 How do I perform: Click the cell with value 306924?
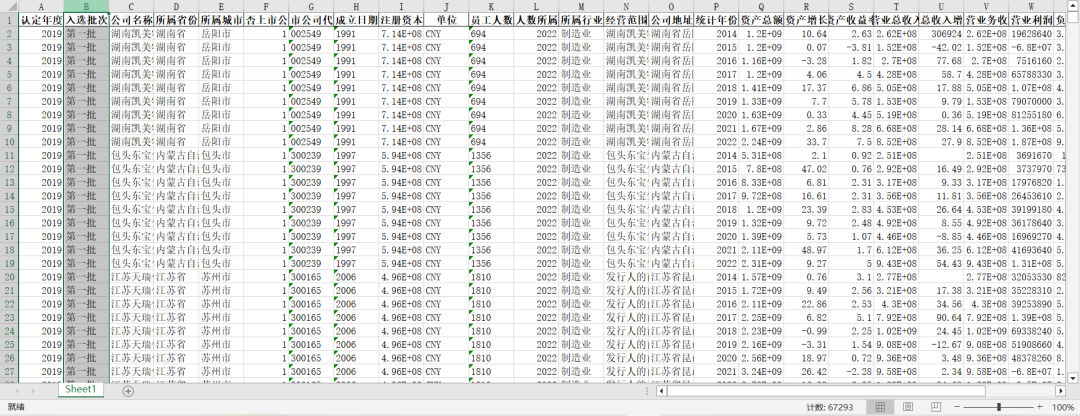click(941, 33)
